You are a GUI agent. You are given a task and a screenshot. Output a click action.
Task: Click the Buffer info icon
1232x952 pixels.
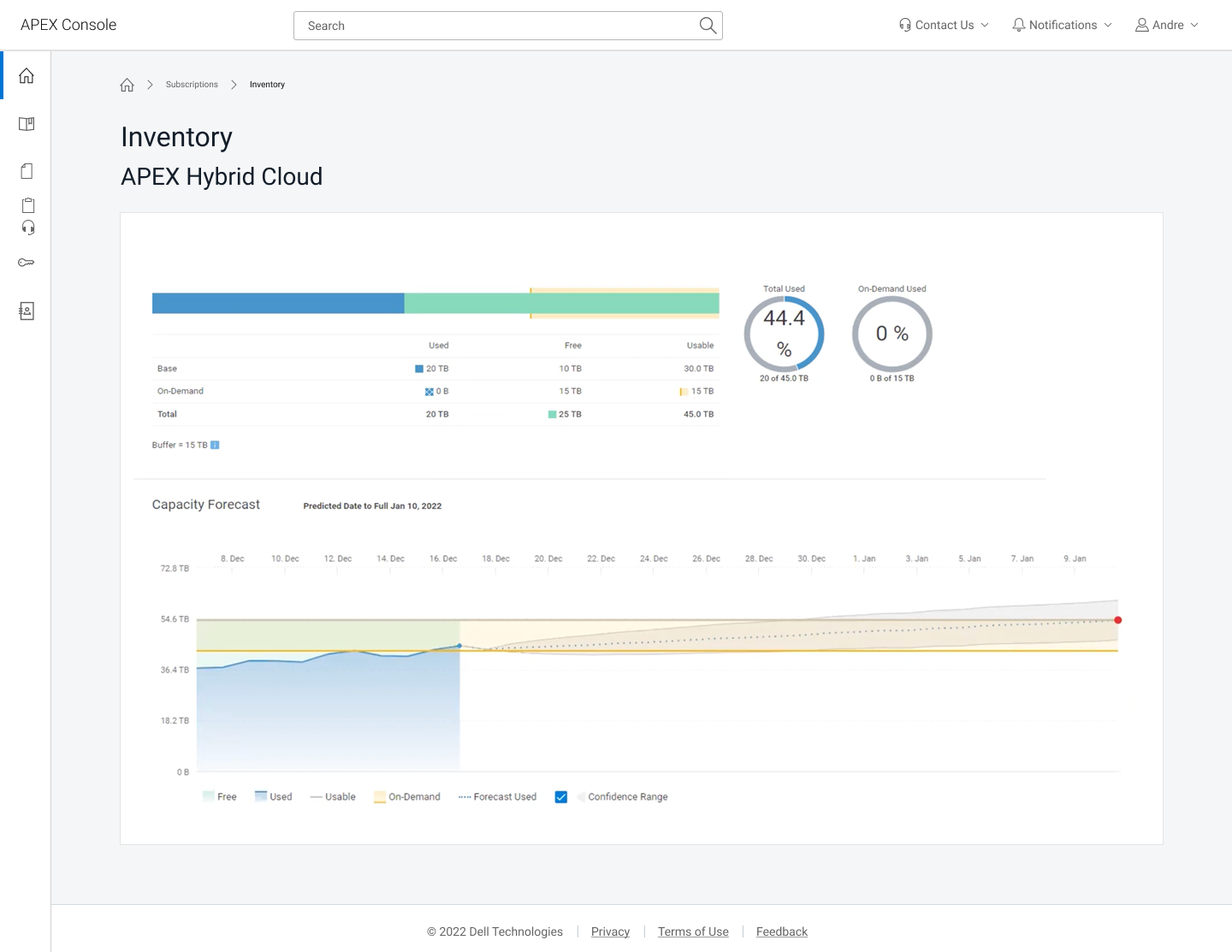point(215,445)
